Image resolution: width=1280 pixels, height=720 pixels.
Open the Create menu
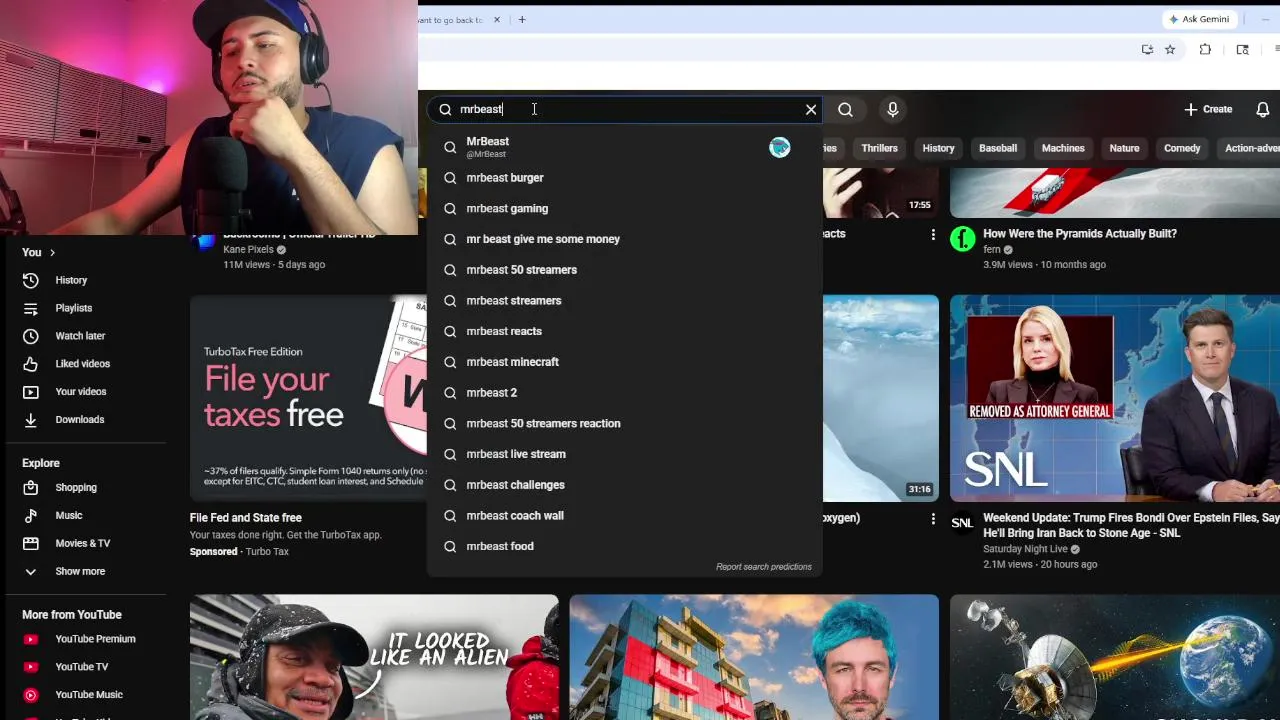1208,109
